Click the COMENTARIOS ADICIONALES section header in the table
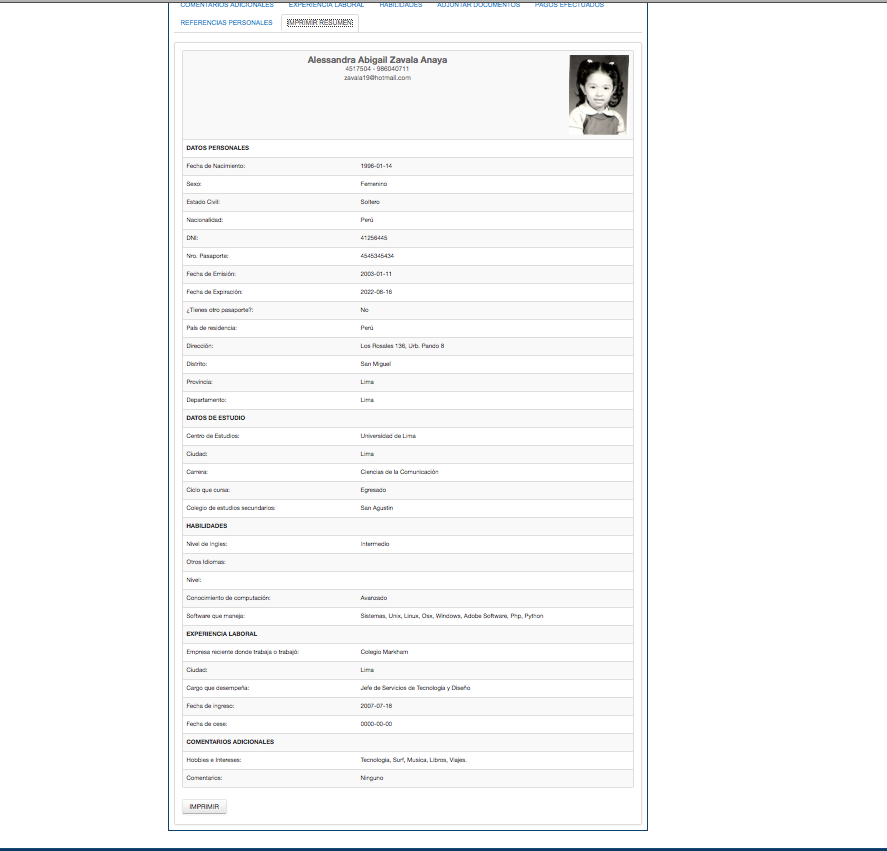Image resolution: width=887 pixels, height=851 pixels. [x=230, y=742]
